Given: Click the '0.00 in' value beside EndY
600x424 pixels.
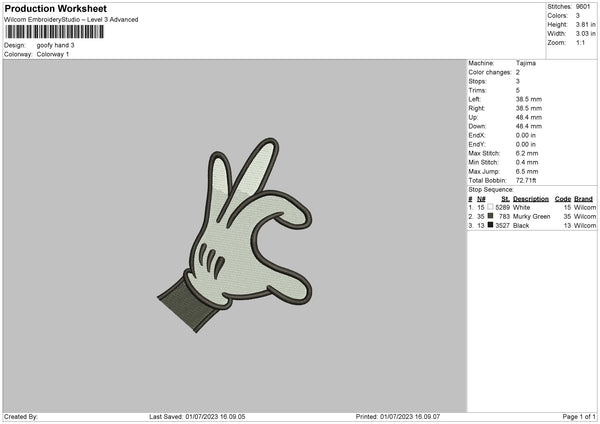Looking at the screenshot, I should pyautogui.click(x=526, y=144).
